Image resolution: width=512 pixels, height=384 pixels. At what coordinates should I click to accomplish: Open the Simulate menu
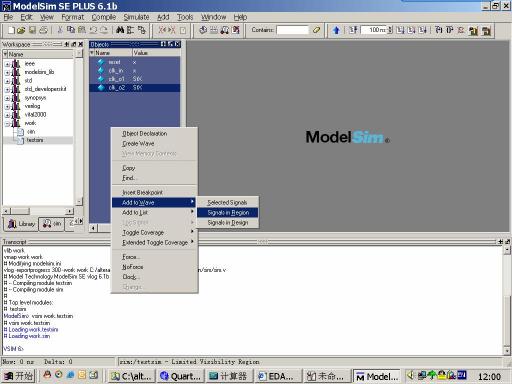click(x=136, y=17)
